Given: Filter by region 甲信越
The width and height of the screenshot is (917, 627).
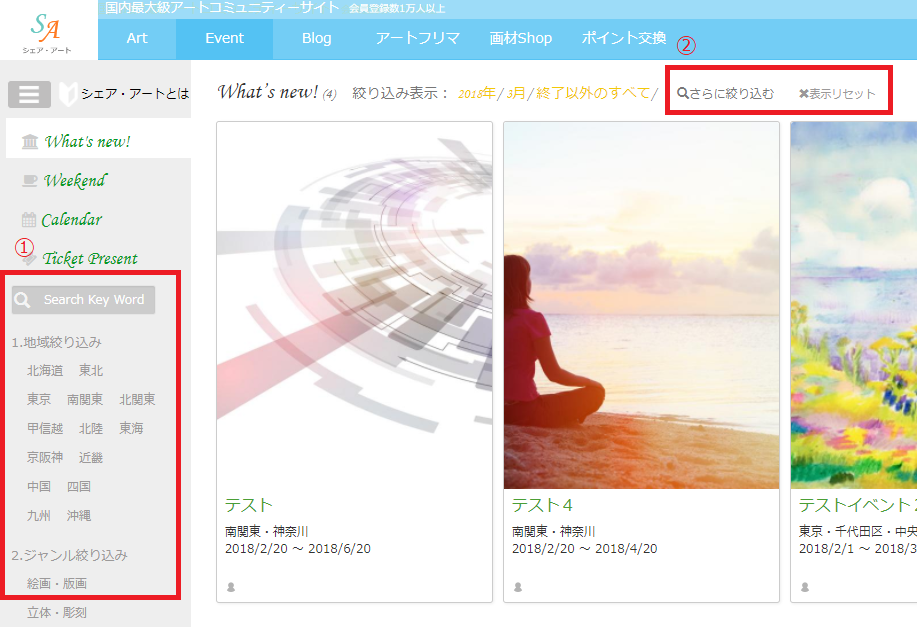Looking at the screenshot, I should click(x=45, y=429).
